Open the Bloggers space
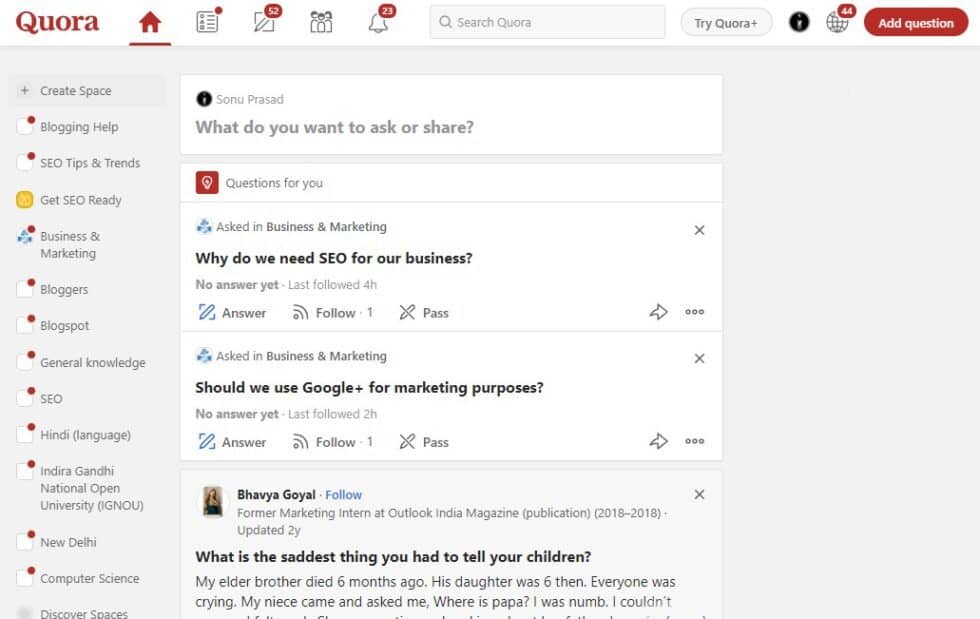 point(64,289)
